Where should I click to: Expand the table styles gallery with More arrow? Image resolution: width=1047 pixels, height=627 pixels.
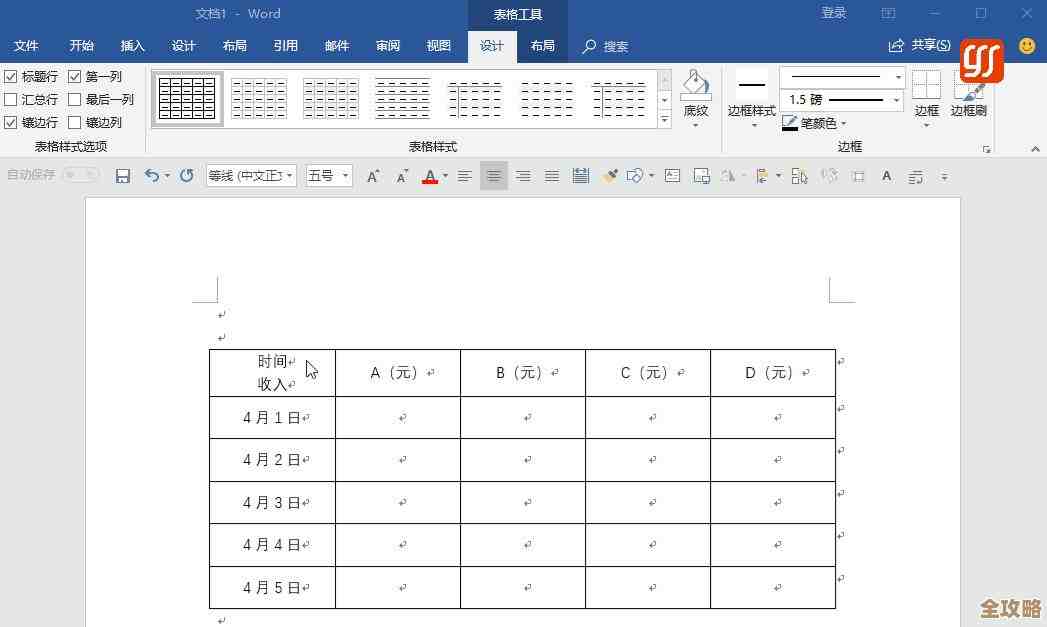pyautogui.click(x=663, y=120)
